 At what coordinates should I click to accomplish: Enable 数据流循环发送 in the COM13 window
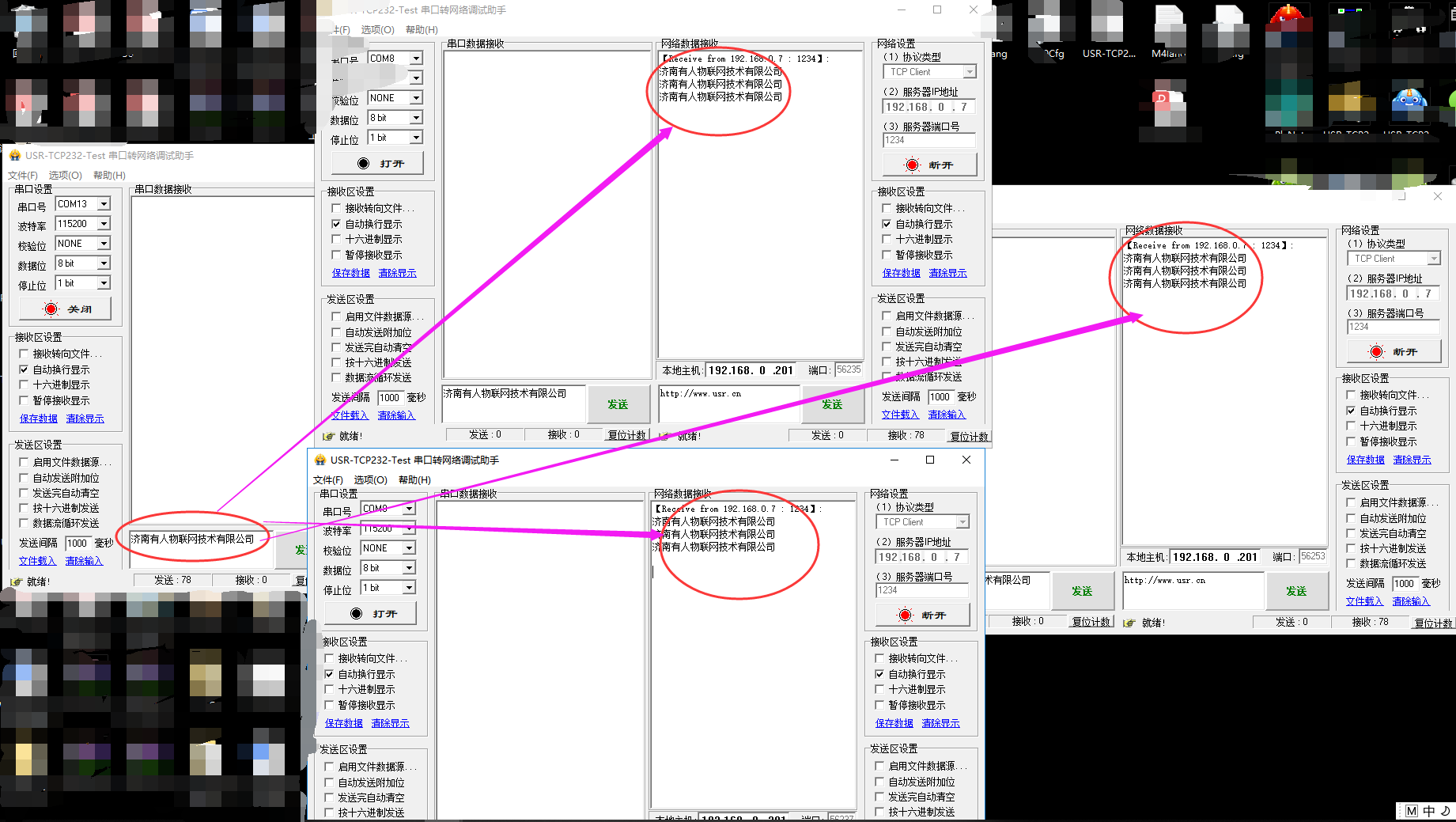point(24,524)
